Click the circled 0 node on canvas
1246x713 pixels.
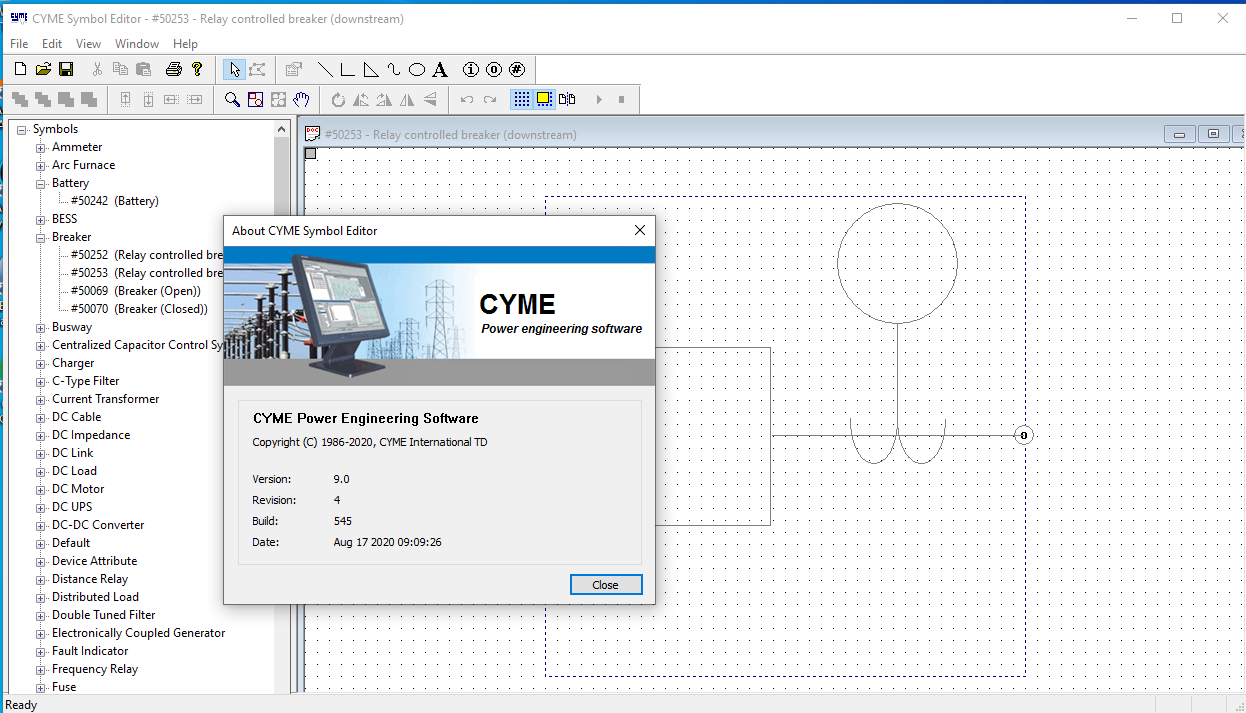coord(1023,435)
